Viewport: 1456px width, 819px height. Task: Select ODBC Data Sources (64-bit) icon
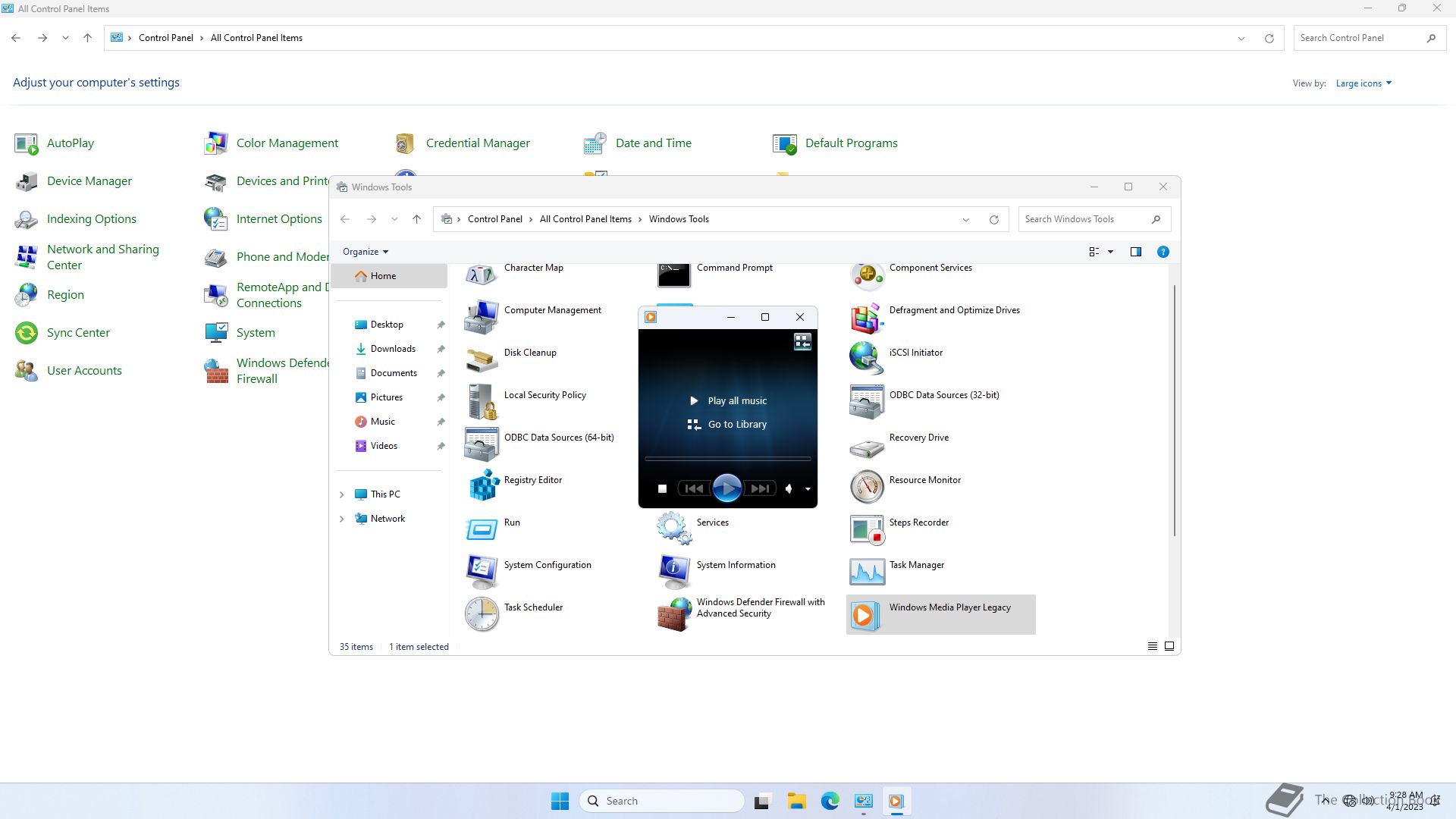(481, 444)
